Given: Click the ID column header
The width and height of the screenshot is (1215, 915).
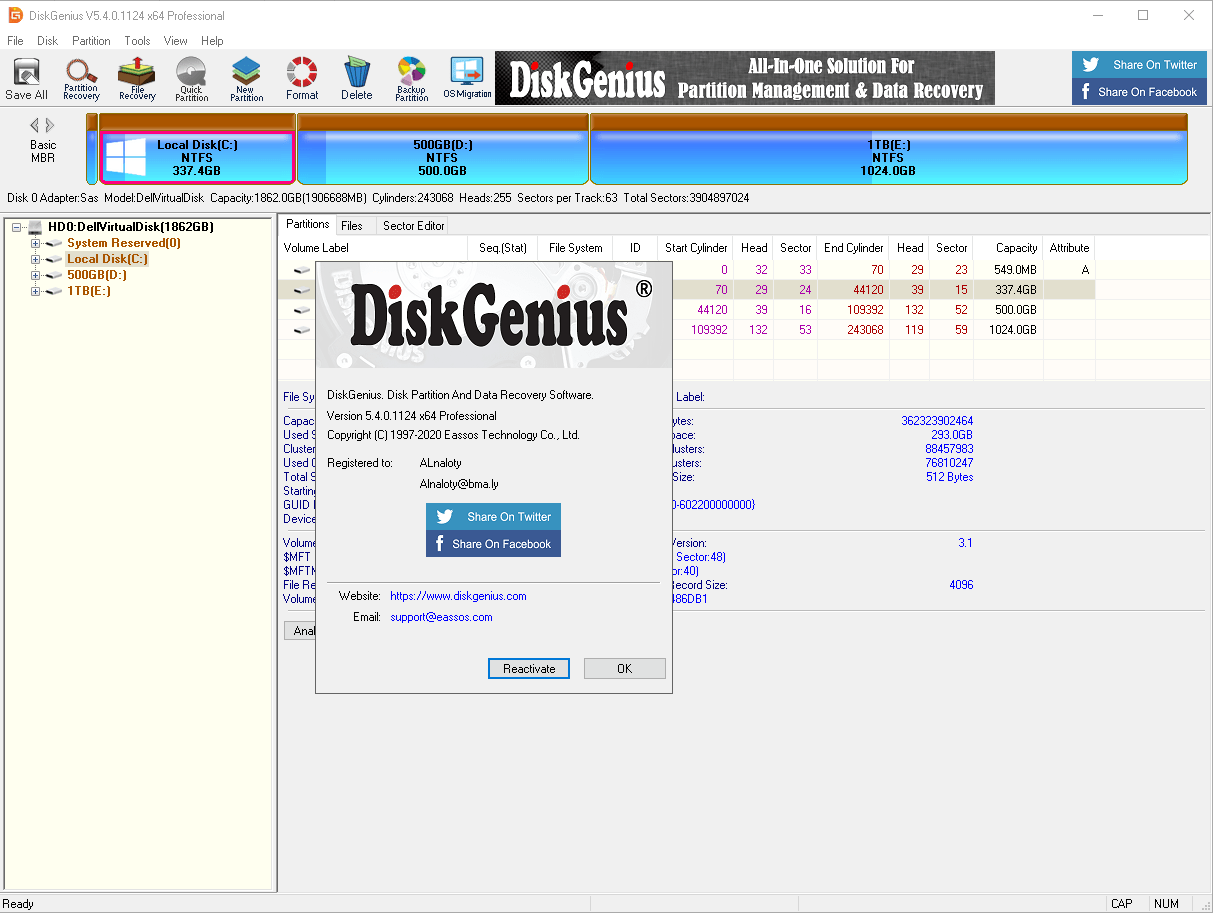Looking at the screenshot, I should tap(635, 248).
